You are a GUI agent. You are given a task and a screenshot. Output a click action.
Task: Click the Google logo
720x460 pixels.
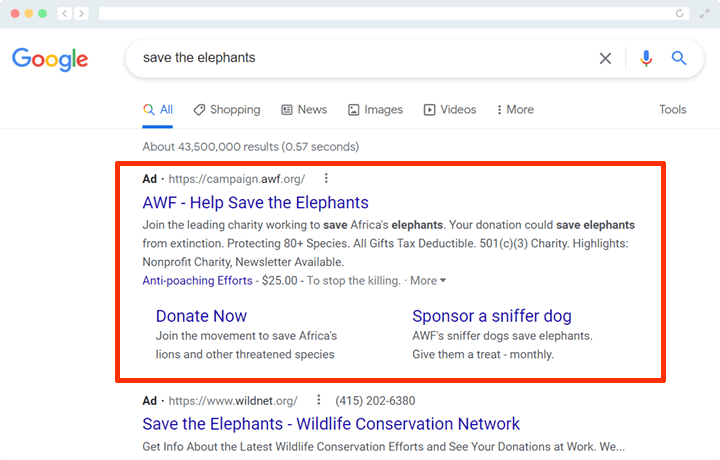click(x=50, y=59)
